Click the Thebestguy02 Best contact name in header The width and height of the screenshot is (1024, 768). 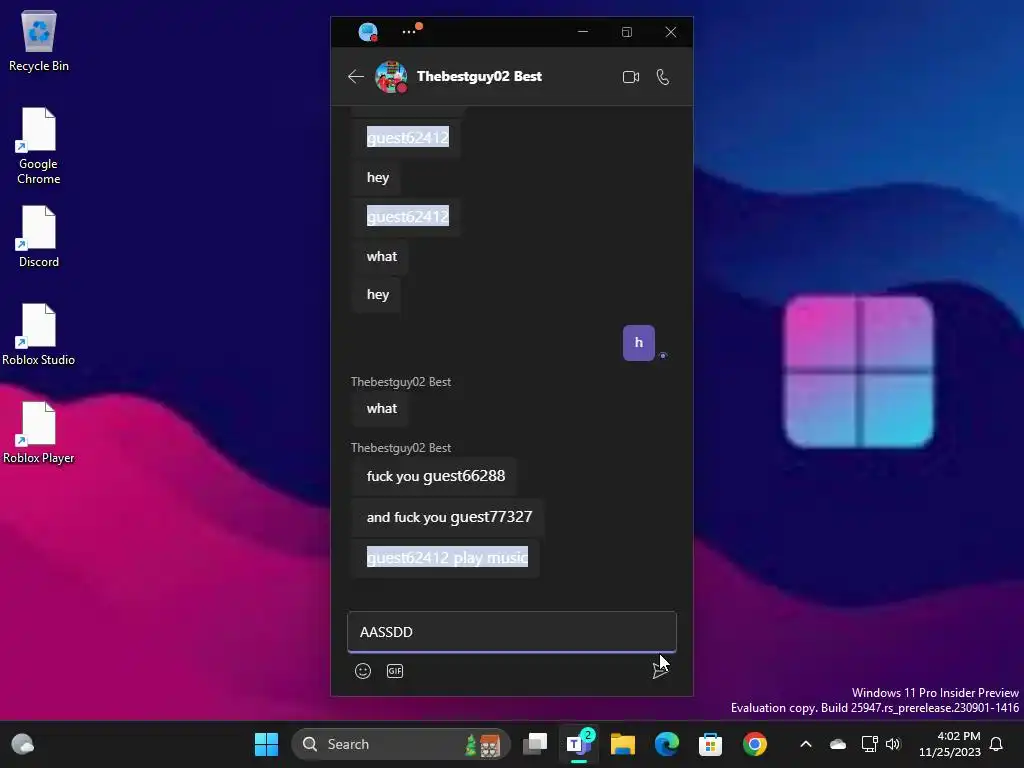pos(479,76)
